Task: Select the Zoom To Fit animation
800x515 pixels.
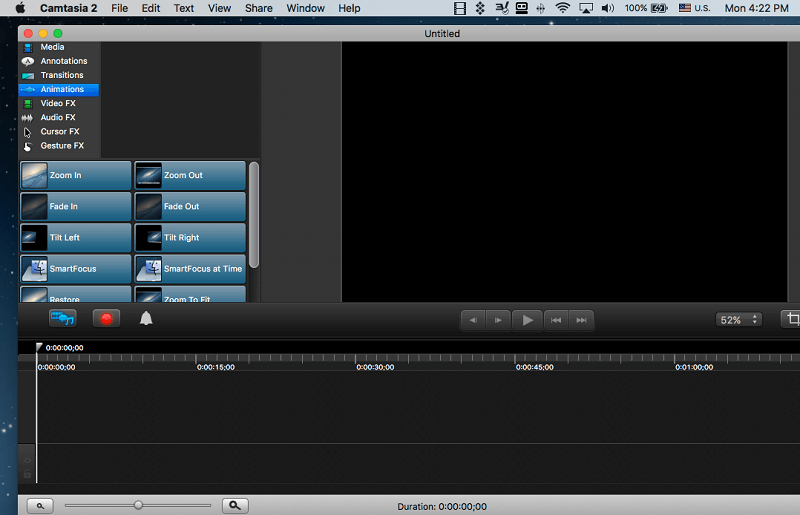Action: [190, 295]
